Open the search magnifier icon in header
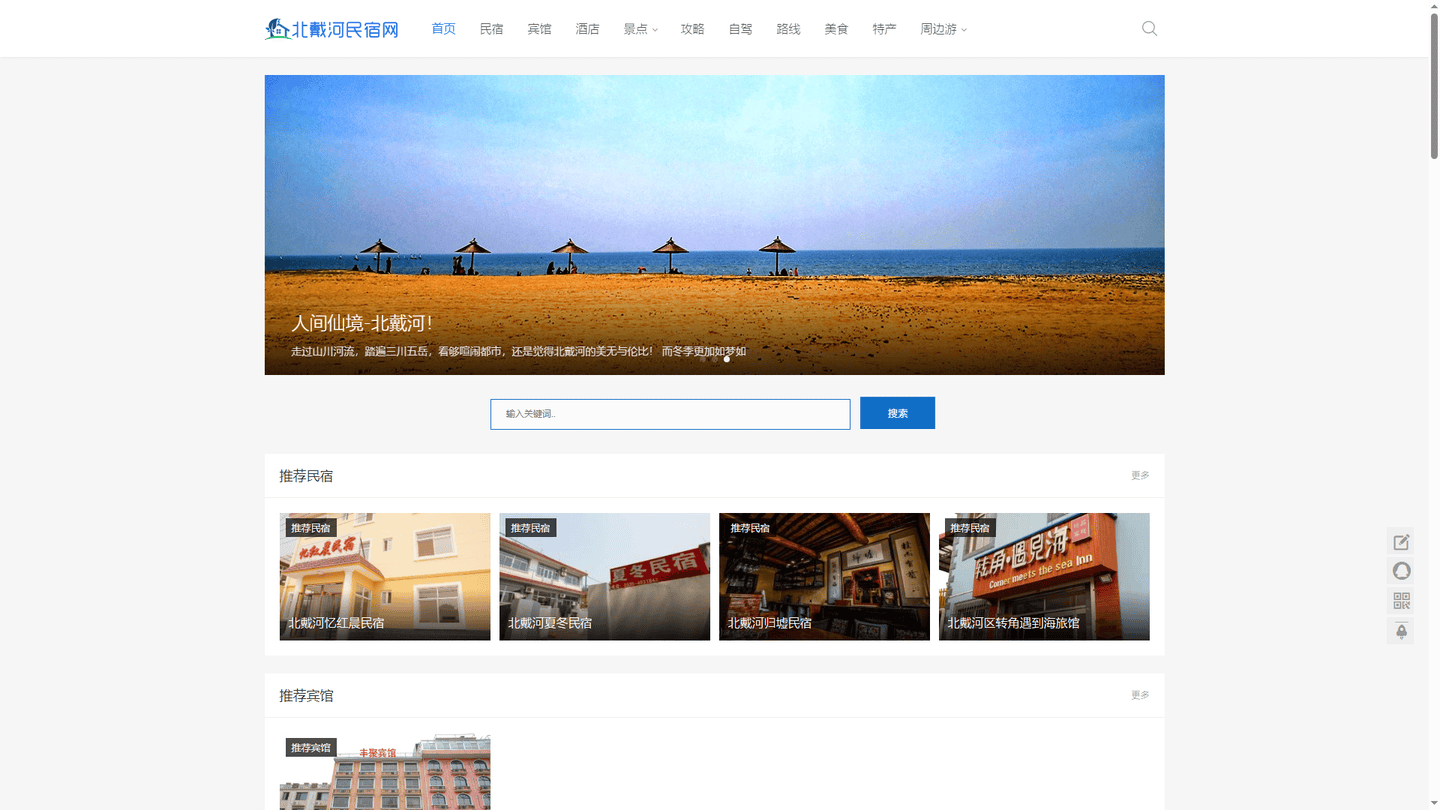Screen dimensions: 1440x810 1149,29
